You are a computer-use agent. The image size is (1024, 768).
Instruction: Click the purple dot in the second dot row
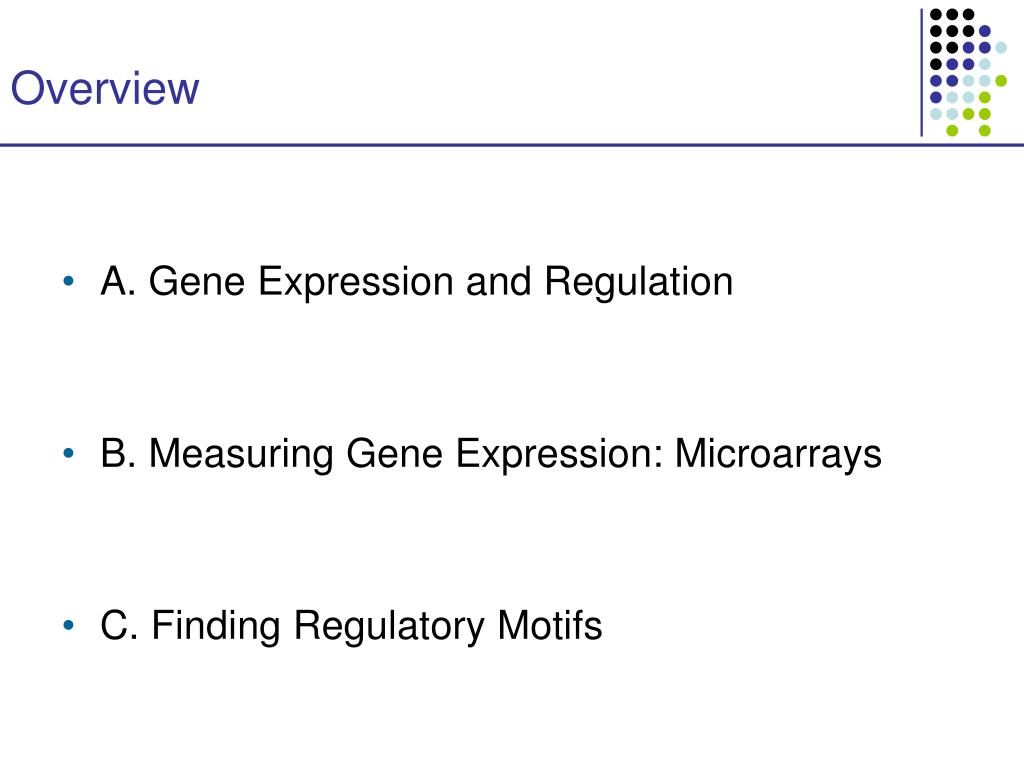985,31
